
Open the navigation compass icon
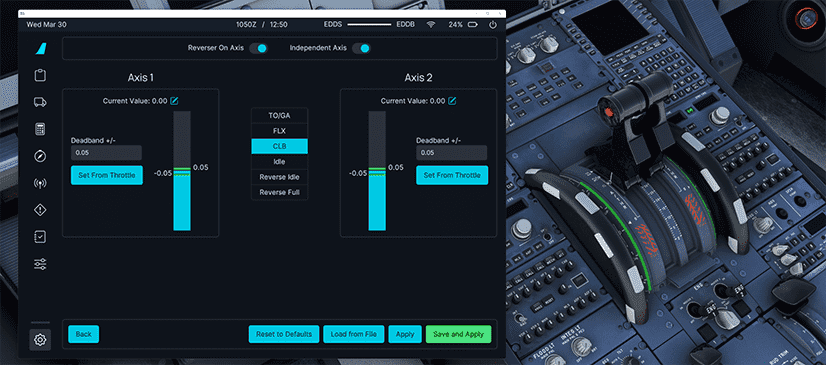40,156
